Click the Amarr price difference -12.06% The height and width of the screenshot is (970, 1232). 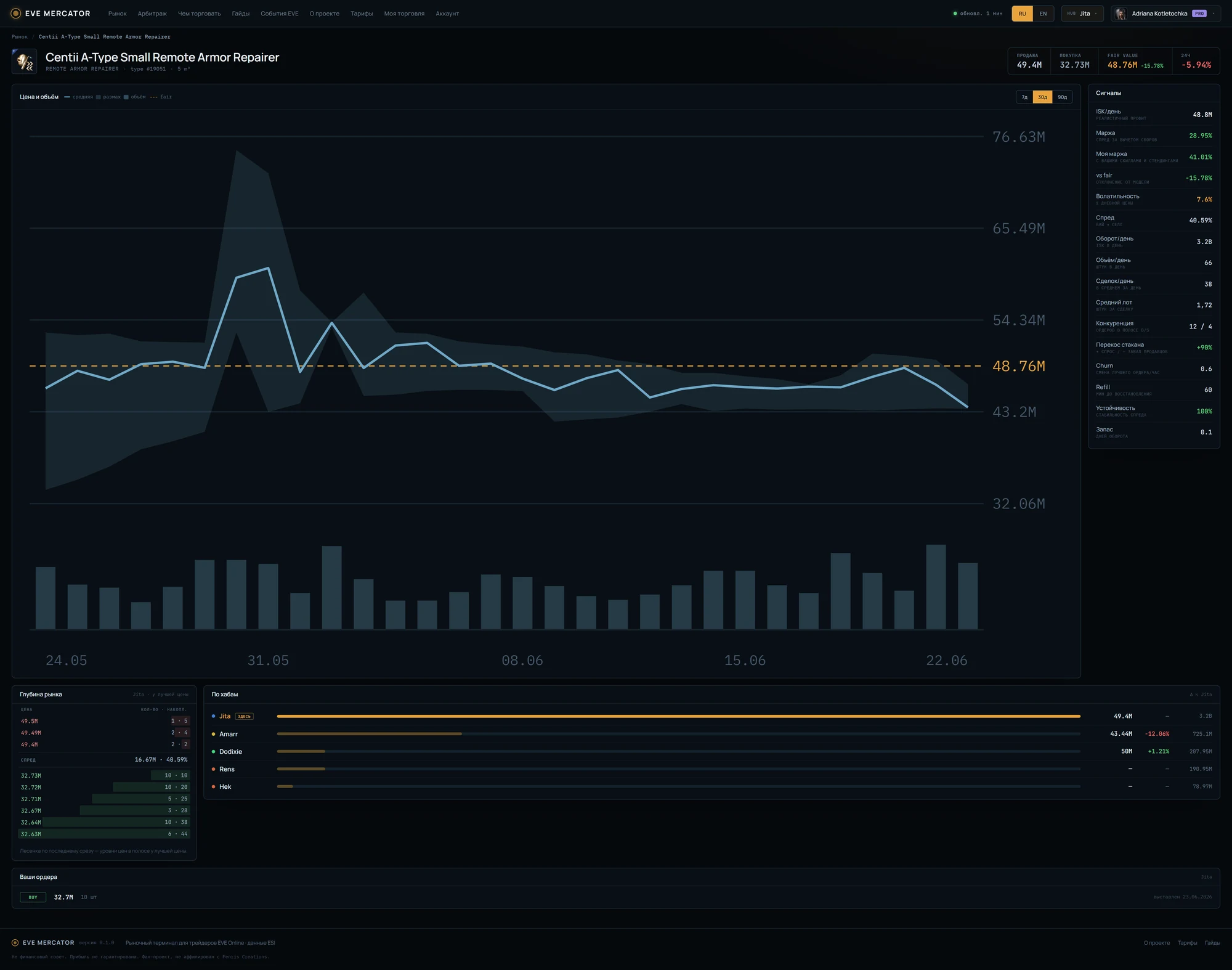pyautogui.click(x=1157, y=734)
